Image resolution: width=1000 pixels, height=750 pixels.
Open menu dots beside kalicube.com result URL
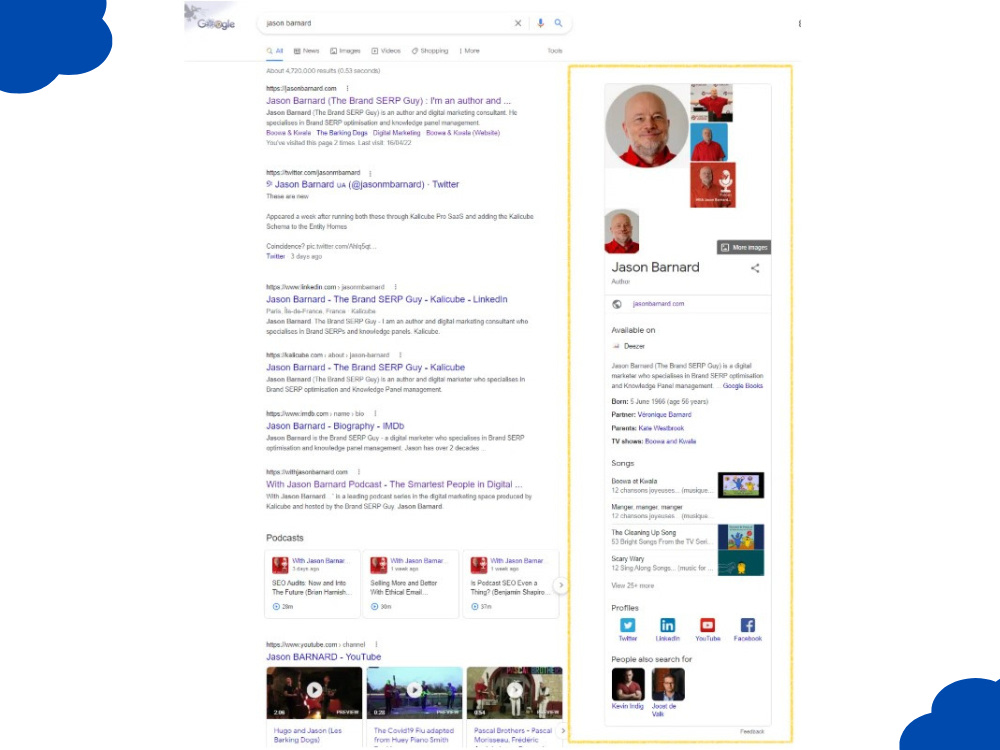(400, 355)
